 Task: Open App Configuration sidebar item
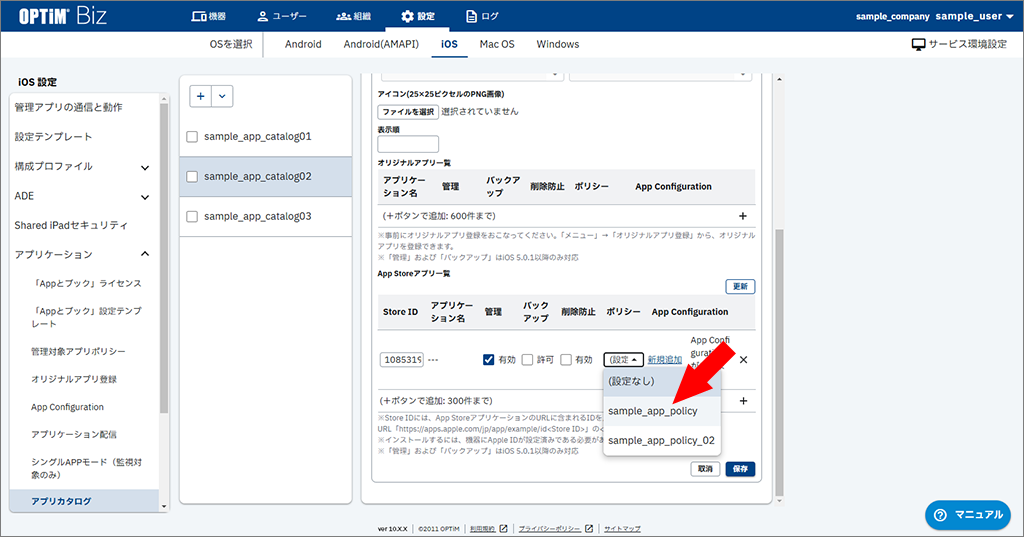coord(67,407)
